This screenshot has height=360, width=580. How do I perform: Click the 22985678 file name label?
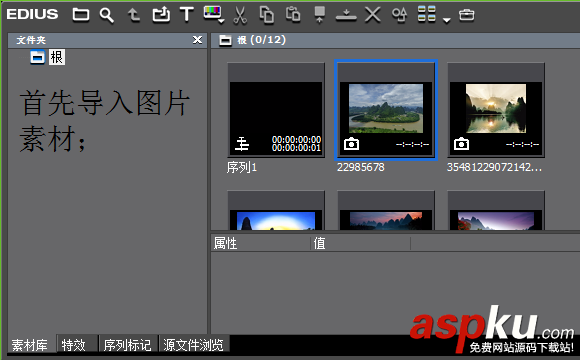pyautogui.click(x=361, y=167)
